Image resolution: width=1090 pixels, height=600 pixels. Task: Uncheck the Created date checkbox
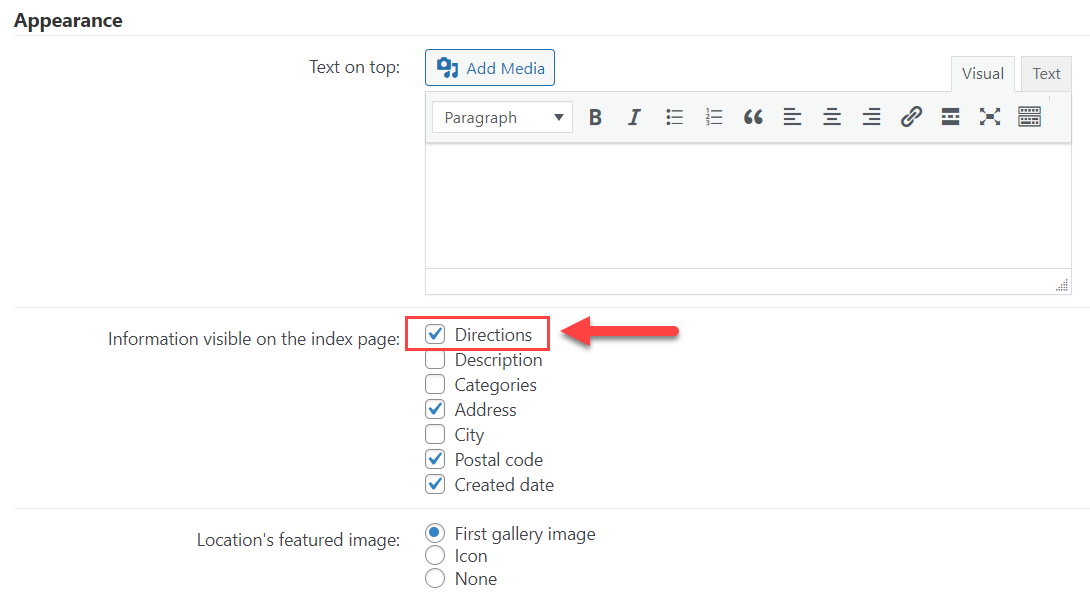435,485
